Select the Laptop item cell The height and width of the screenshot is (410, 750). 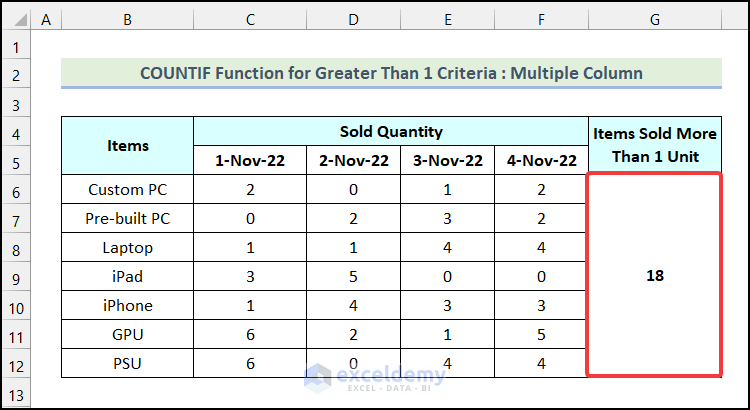[x=127, y=247]
